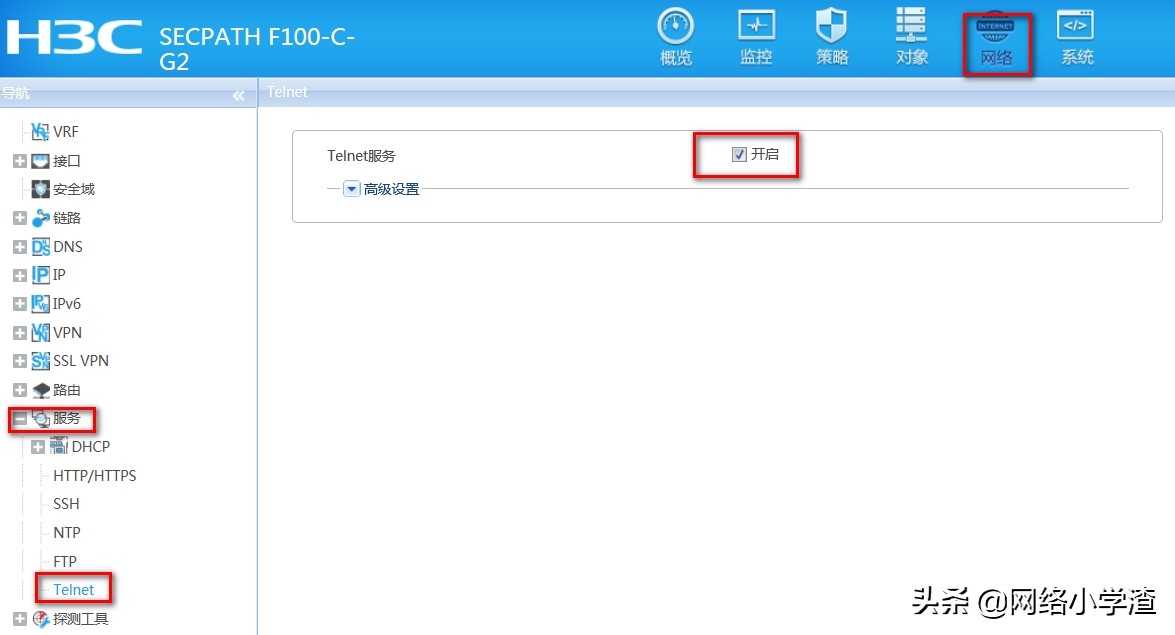The image size is (1175, 635).
Task: Open the HTTP/HTTPS service settings
Action: coord(94,475)
